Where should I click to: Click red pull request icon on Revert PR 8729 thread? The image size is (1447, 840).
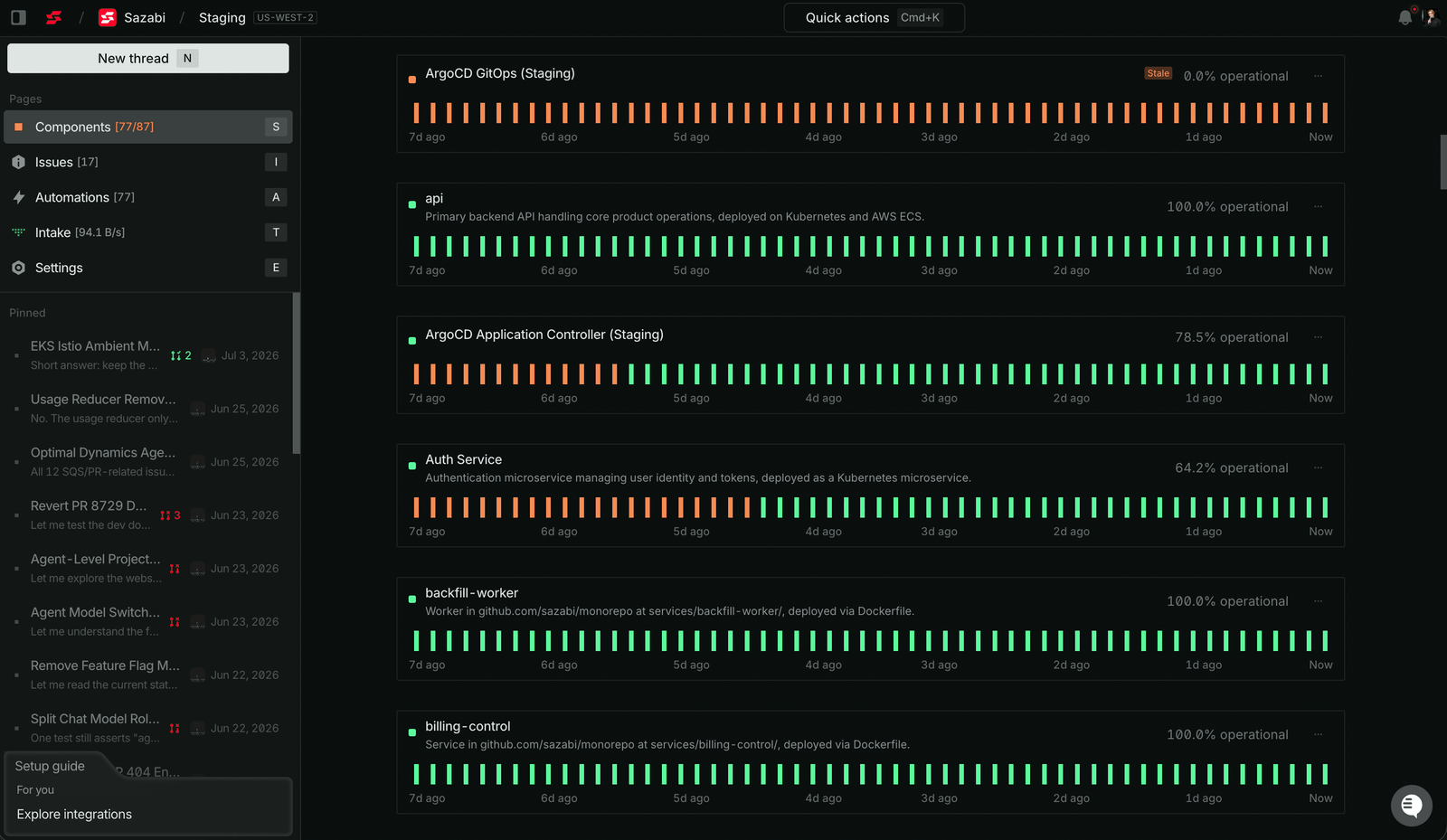coord(165,515)
